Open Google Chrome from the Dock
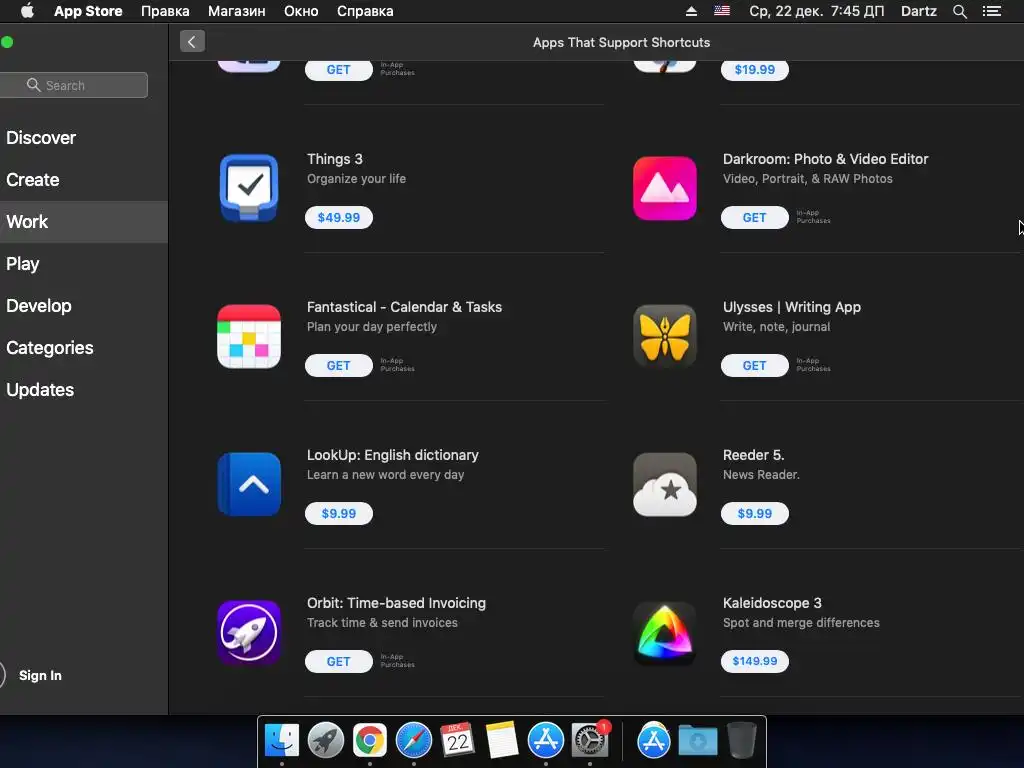The width and height of the screenshot is (1024, 768). tap(370, 740)
